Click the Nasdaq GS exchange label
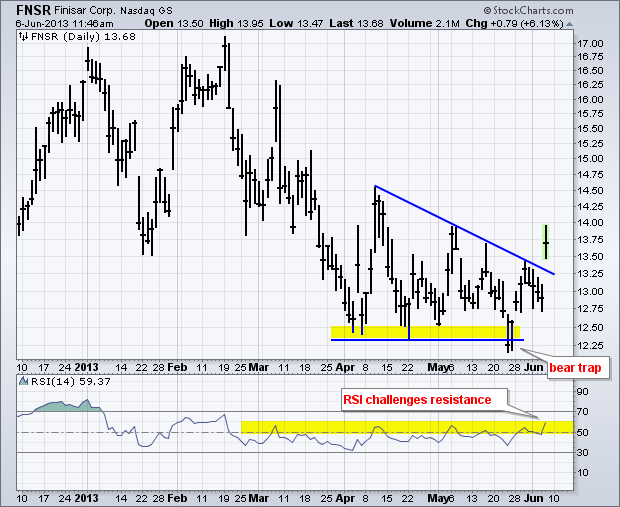This screenshot has height=507, width=620. (146, 11)
